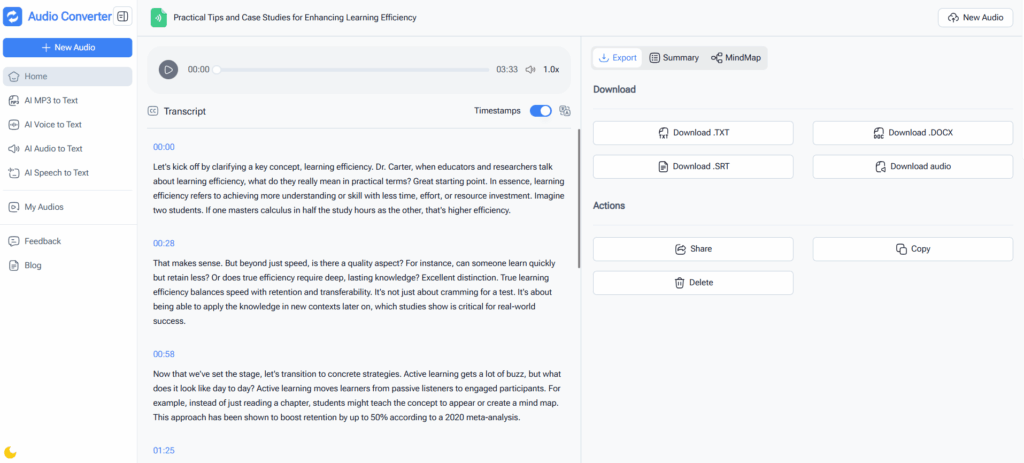Image resolution: width=1024 pixels, height=463 pixels.
Task: Click New Audio in the top right
Action: (x=975, y=18)
